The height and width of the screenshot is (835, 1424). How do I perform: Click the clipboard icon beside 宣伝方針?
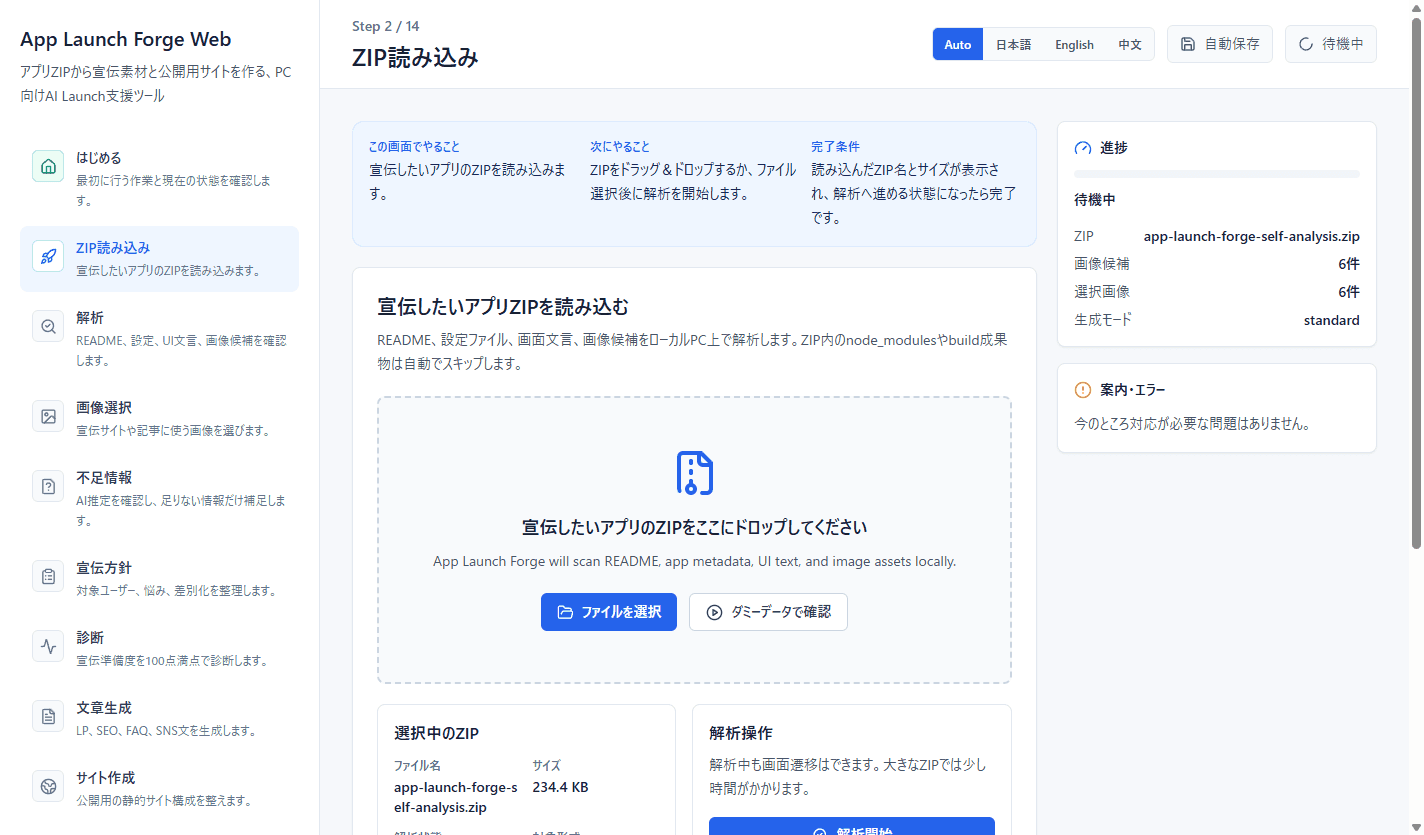(x=48, y=576)
